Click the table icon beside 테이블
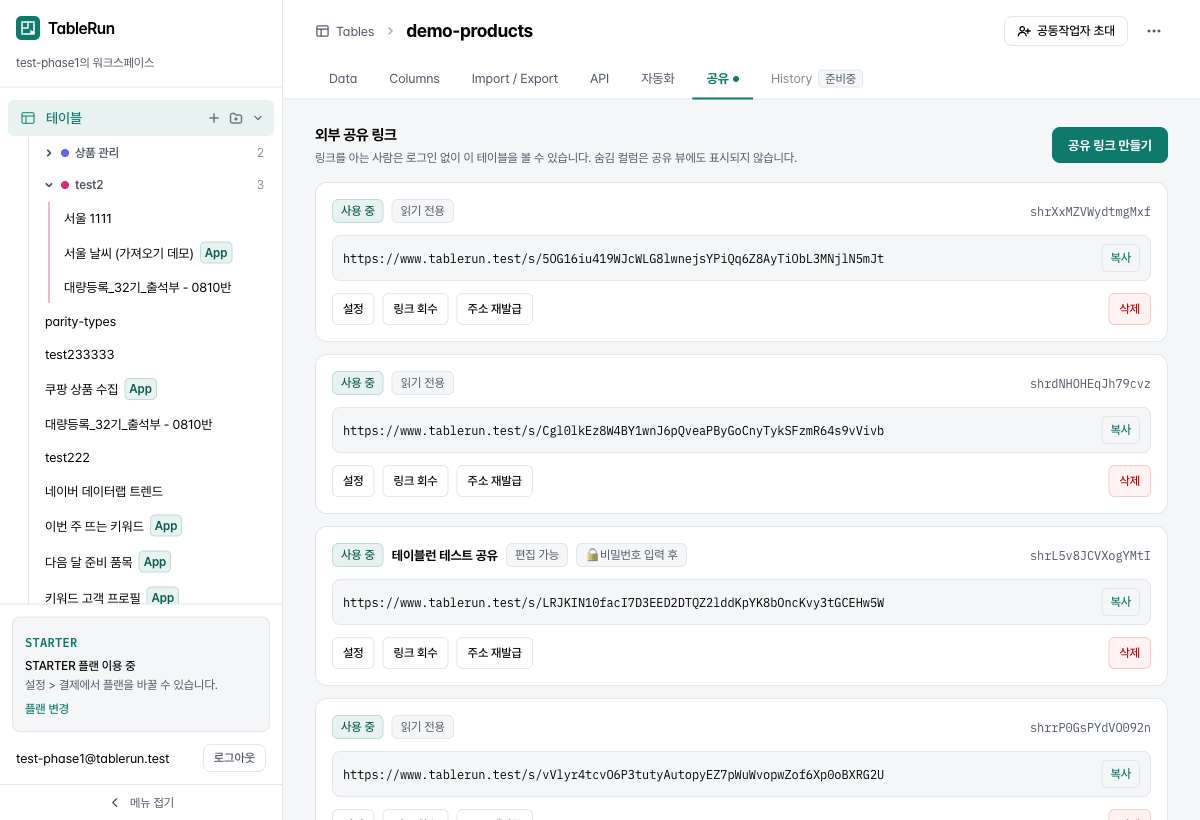 coord(28,118)
